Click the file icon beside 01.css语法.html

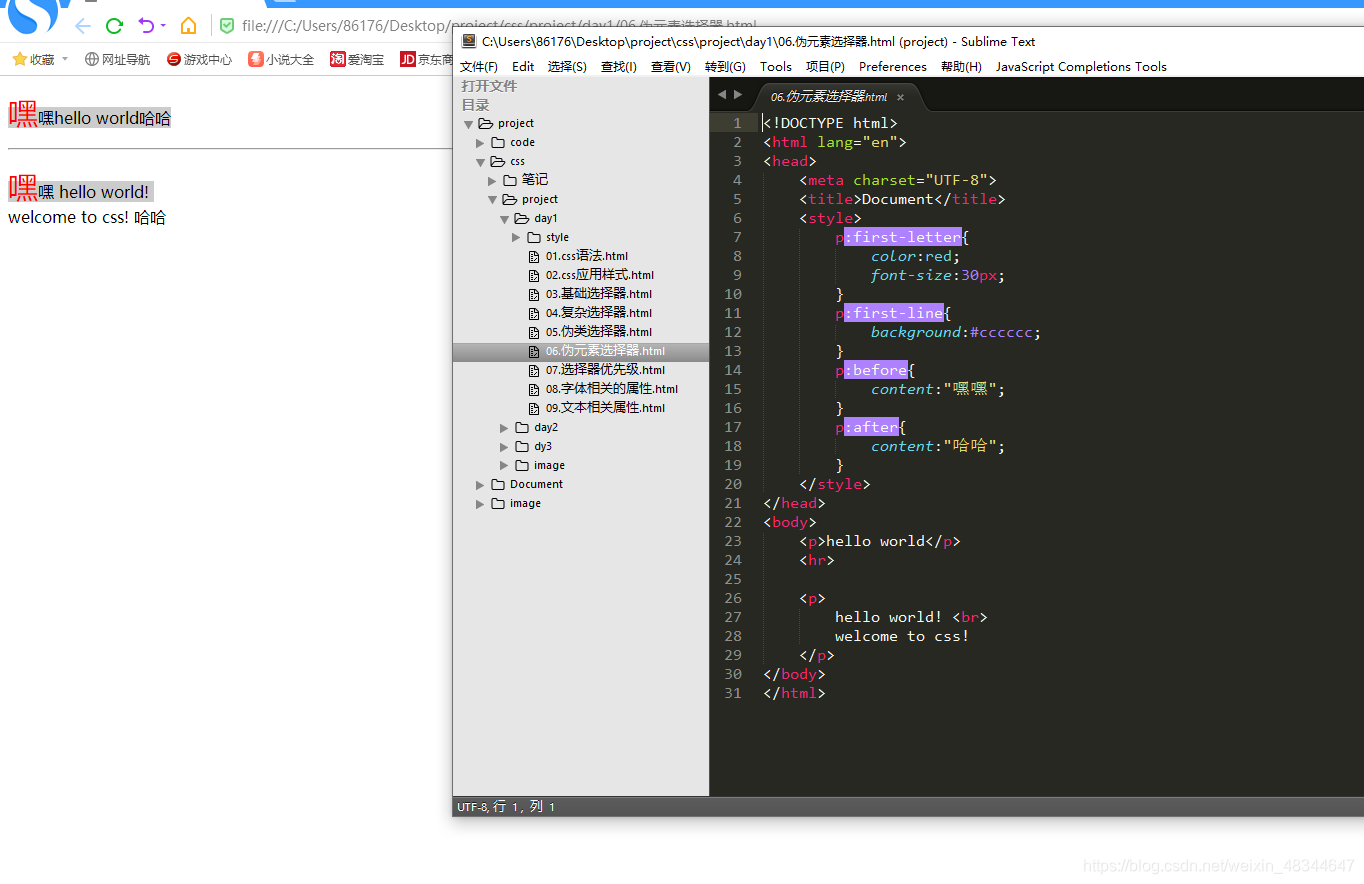[x=534, y=256]
